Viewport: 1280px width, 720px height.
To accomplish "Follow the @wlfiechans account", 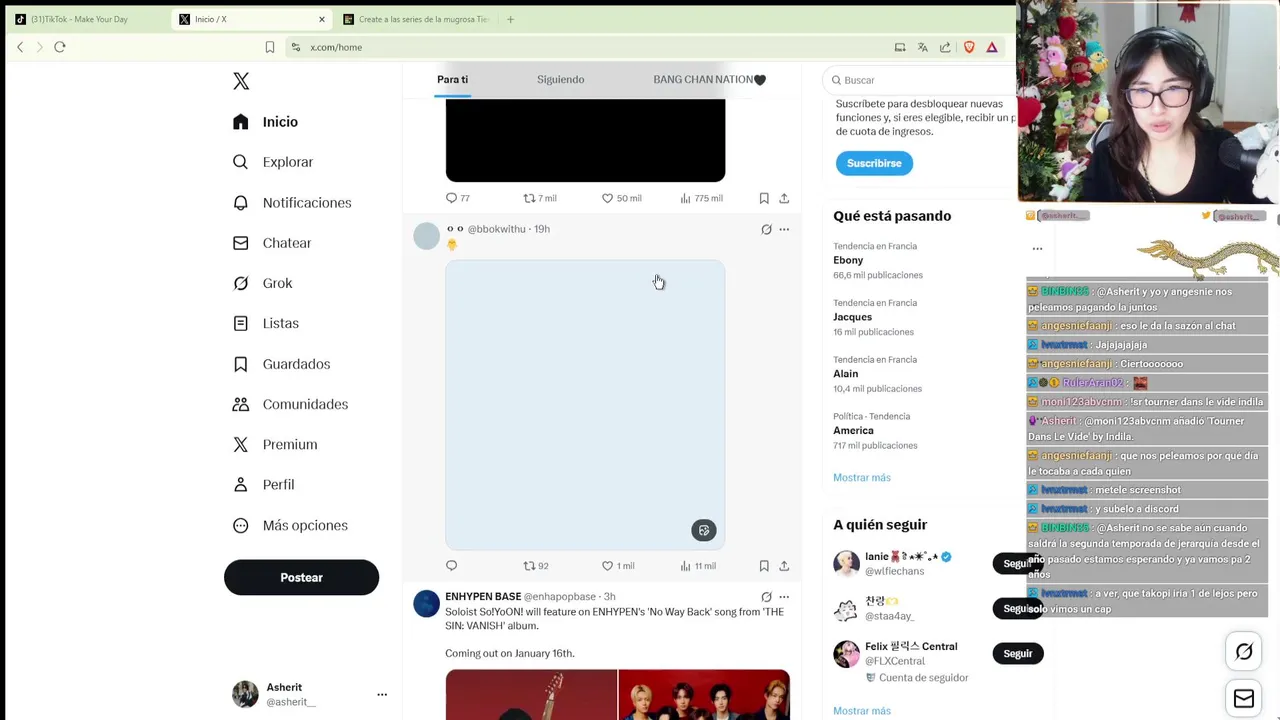I will [x=1017, y=563].
